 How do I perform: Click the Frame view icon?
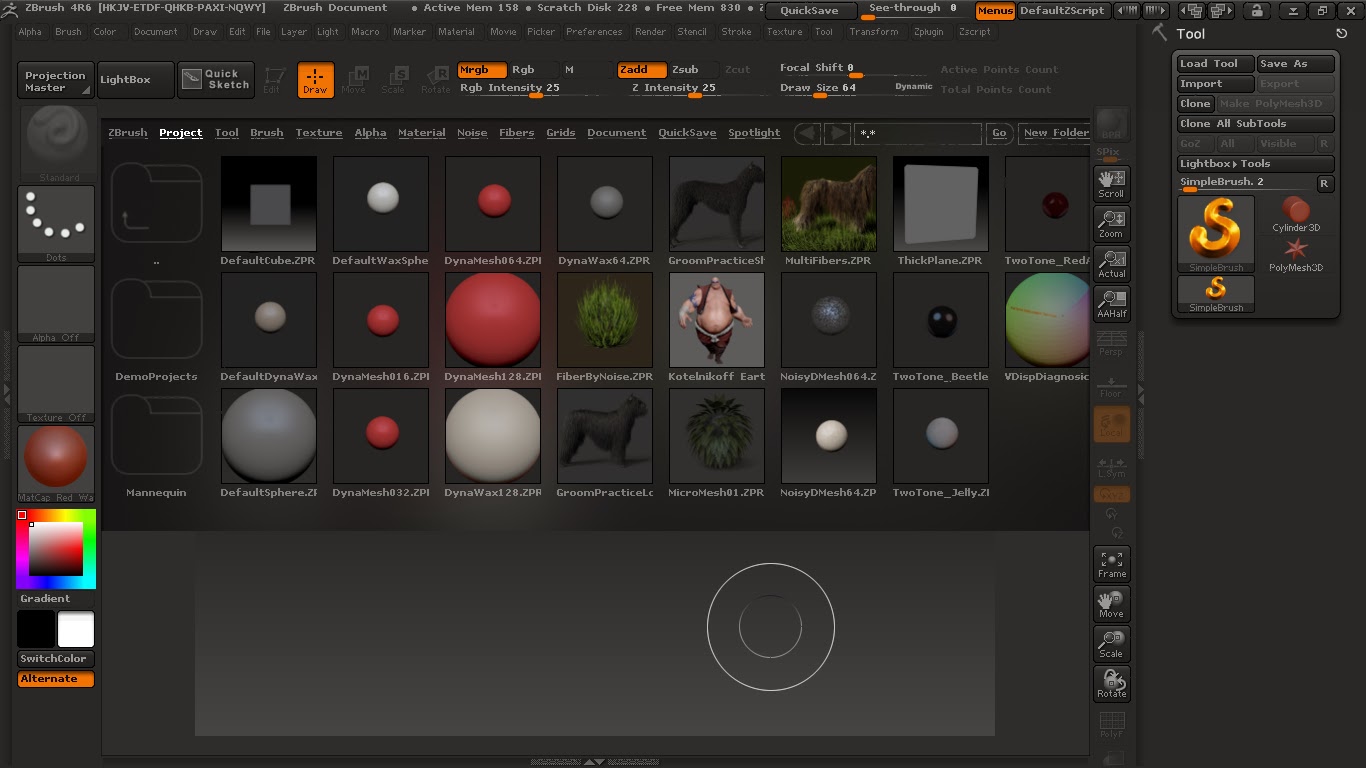1111,564
